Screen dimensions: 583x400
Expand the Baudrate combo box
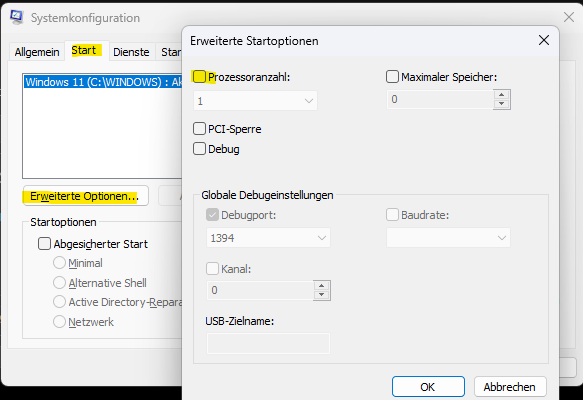point(448,238)
